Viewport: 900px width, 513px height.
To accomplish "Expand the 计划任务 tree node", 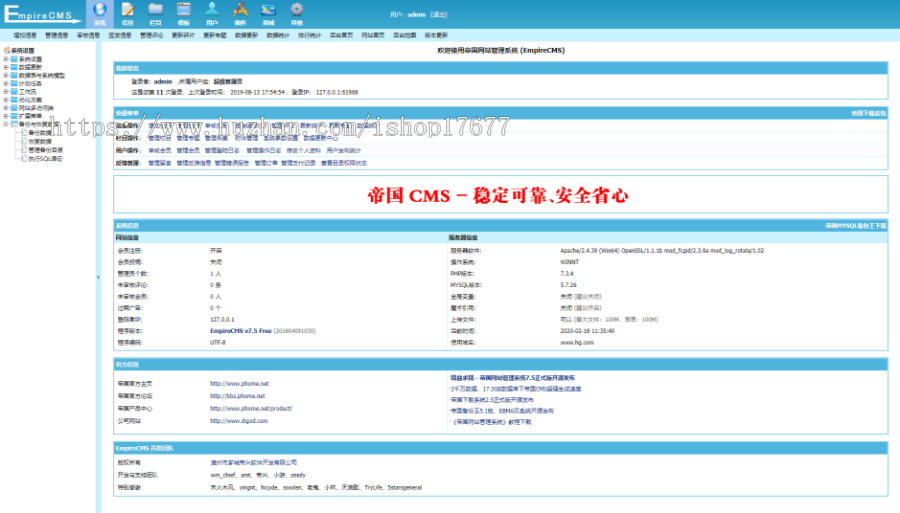I will 6,83.
